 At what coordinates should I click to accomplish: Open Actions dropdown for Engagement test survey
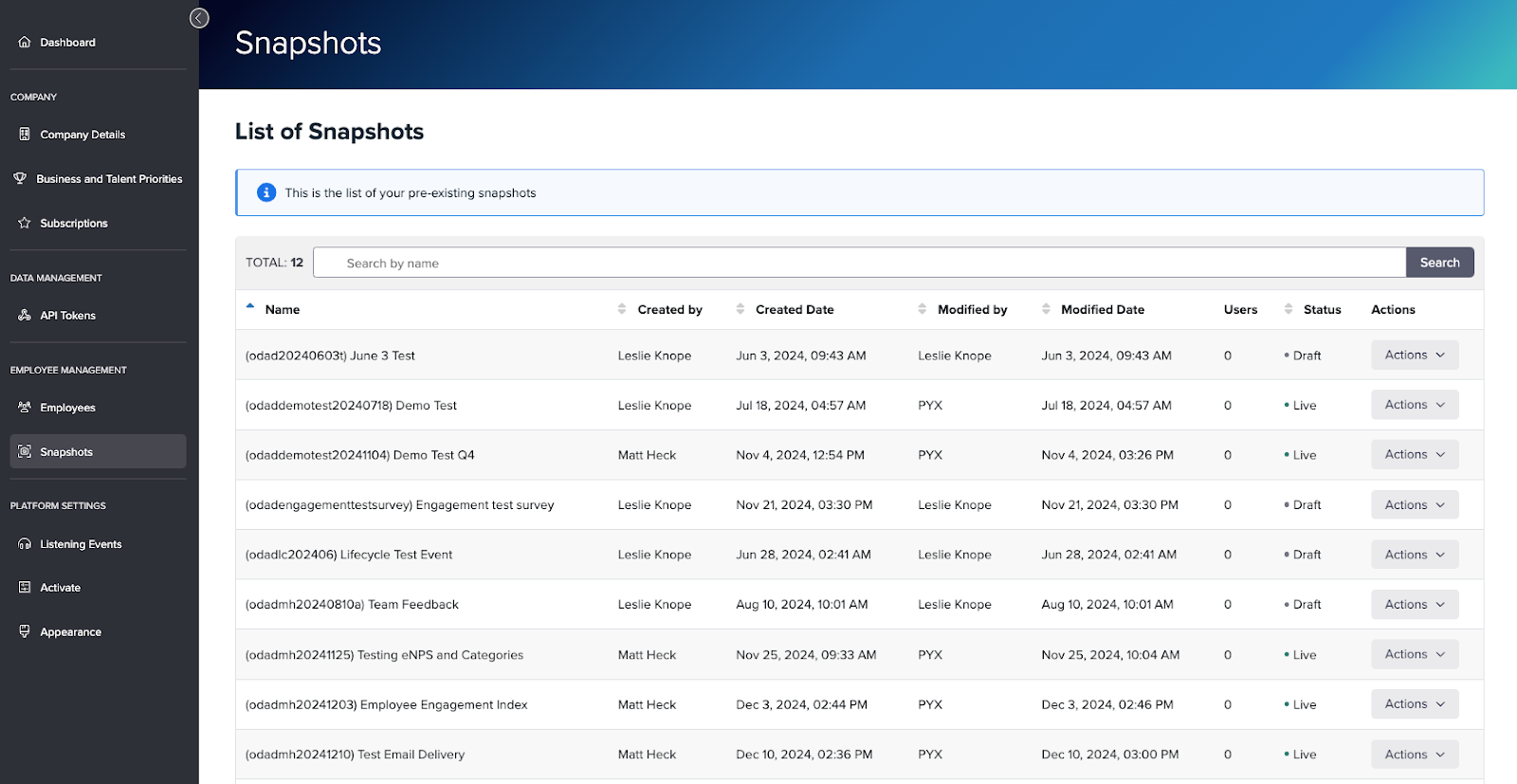pyautogui.click(x=1415, y=504)
